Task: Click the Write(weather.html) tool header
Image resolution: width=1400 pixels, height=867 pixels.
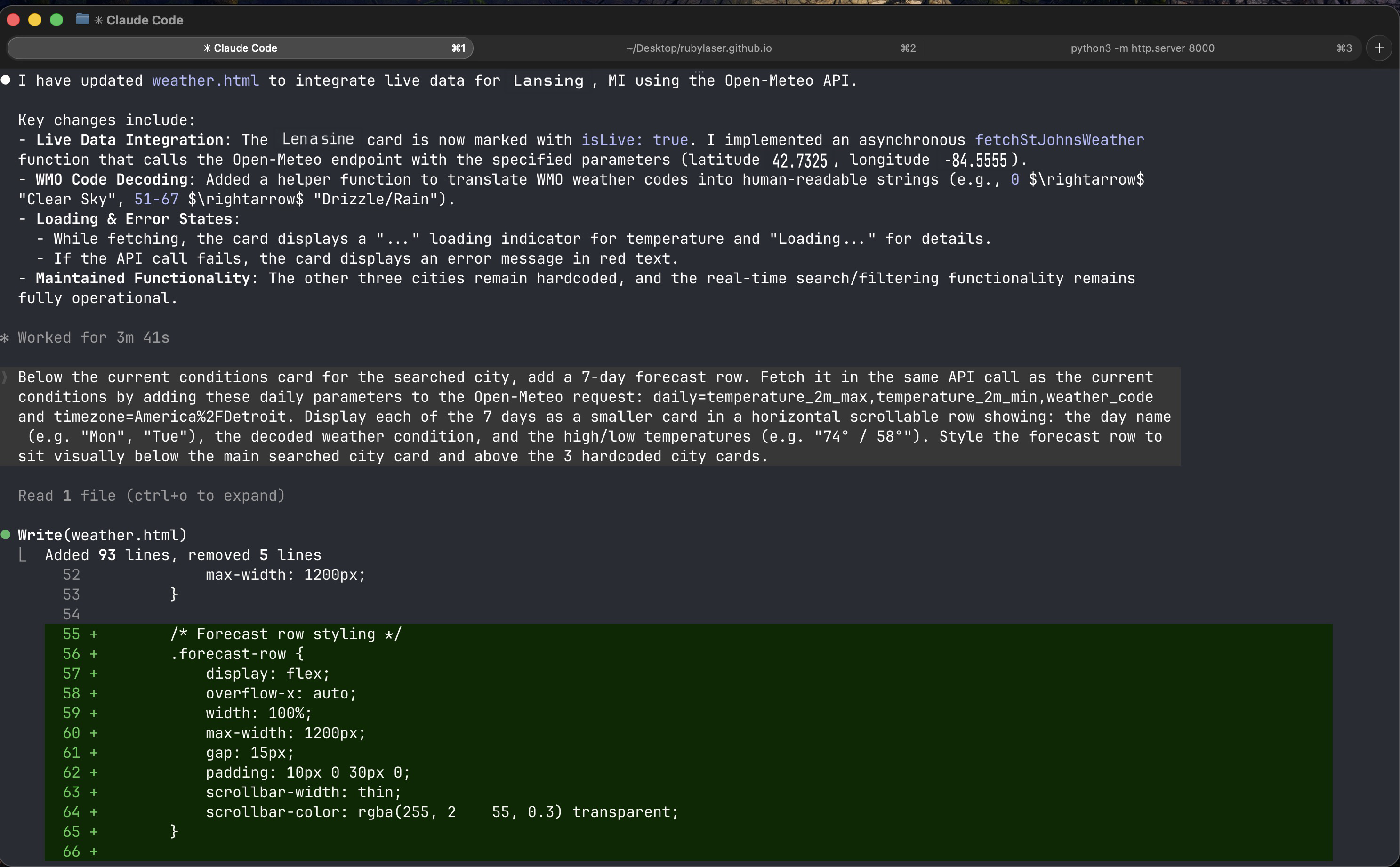Action: pos(102,535)
